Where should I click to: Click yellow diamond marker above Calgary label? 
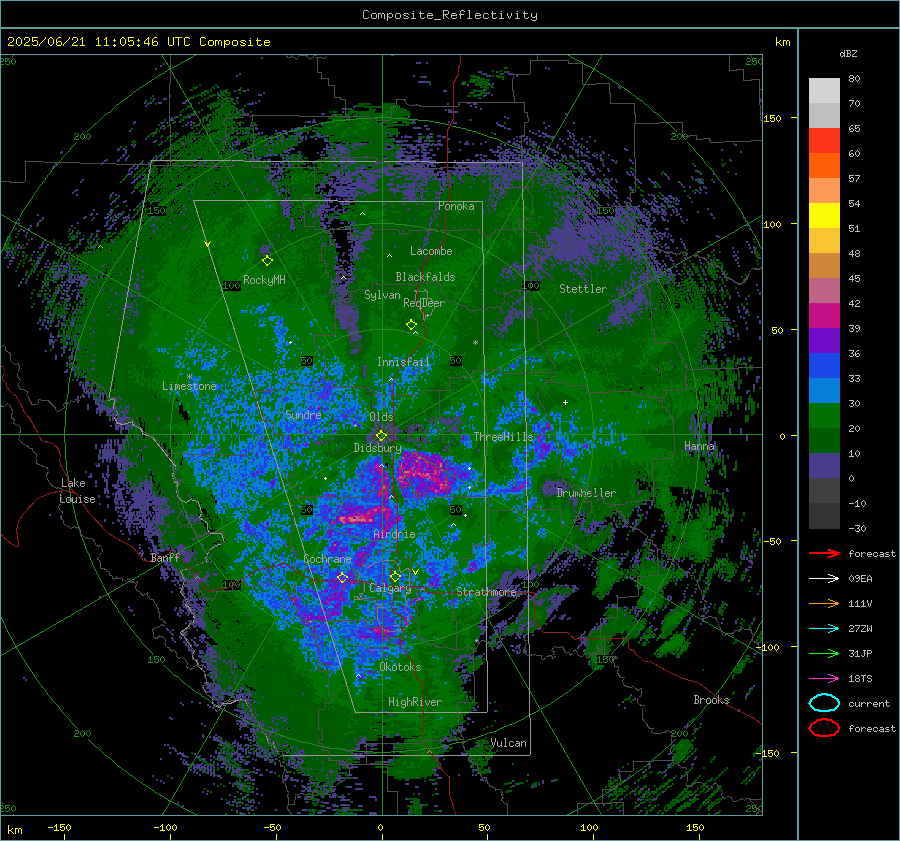395,576
